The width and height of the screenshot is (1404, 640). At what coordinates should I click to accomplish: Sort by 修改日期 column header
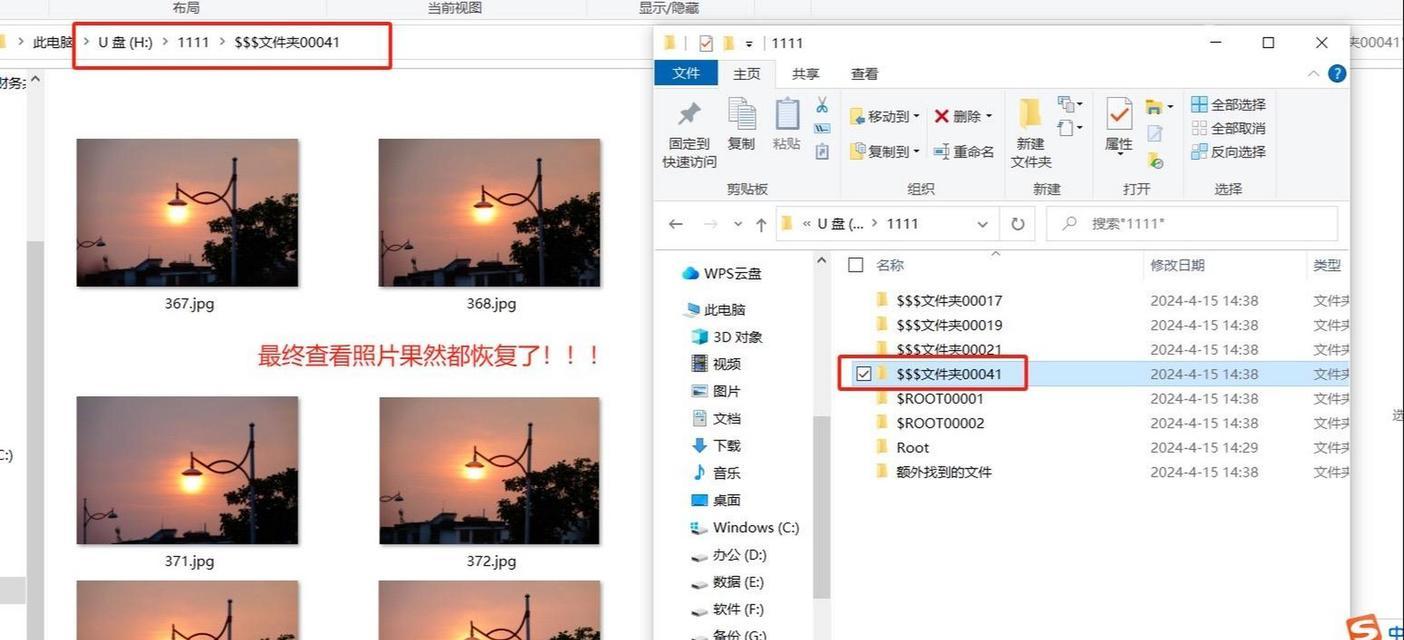[1177, 265]
